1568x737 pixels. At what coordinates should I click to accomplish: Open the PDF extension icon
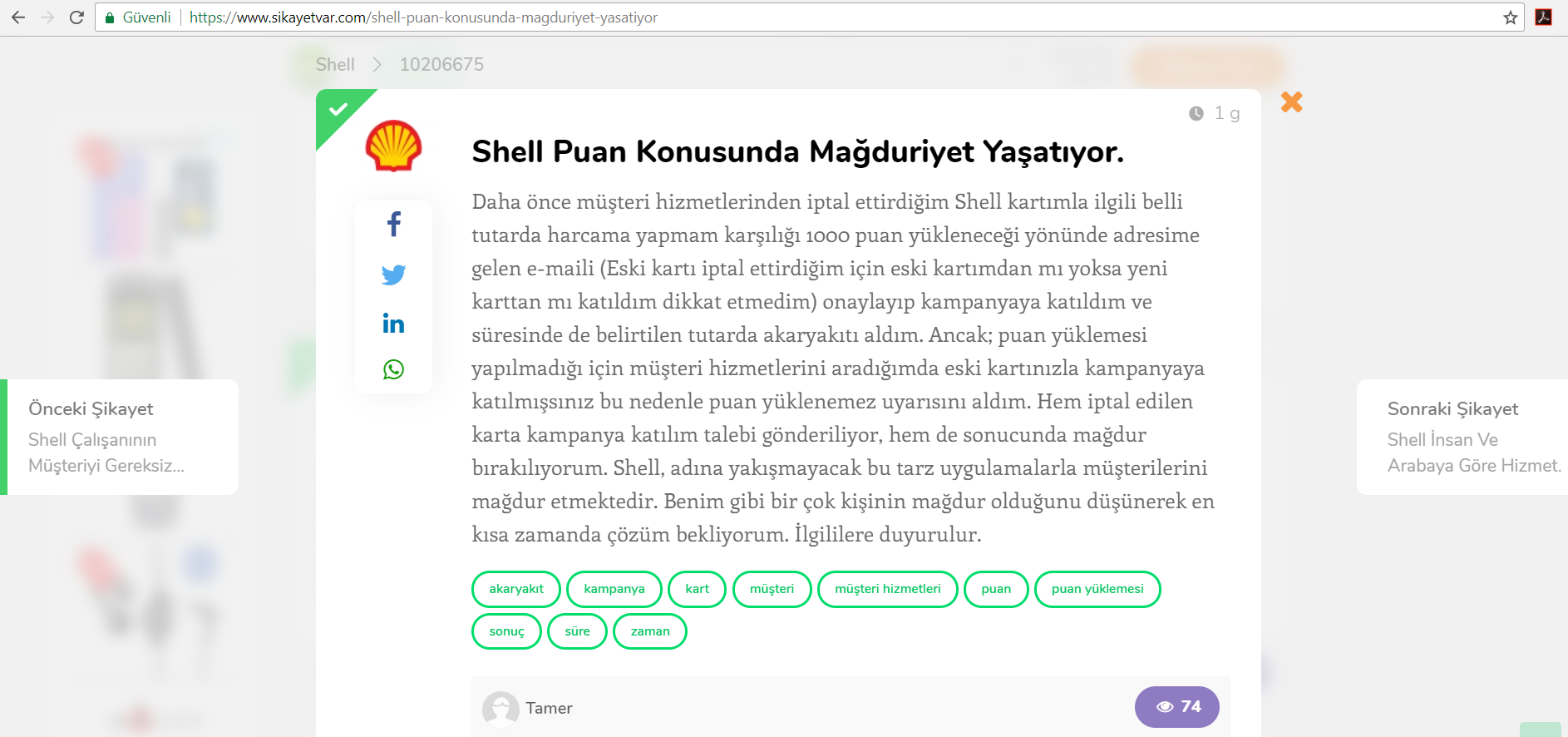(1543, 17)
